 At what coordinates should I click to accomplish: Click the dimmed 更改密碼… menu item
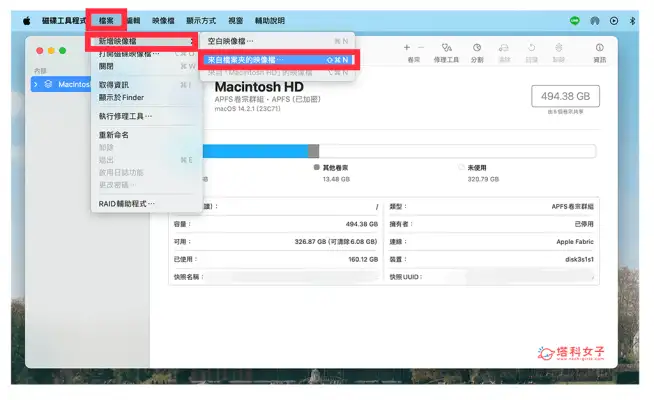click(x=145, y=185)
